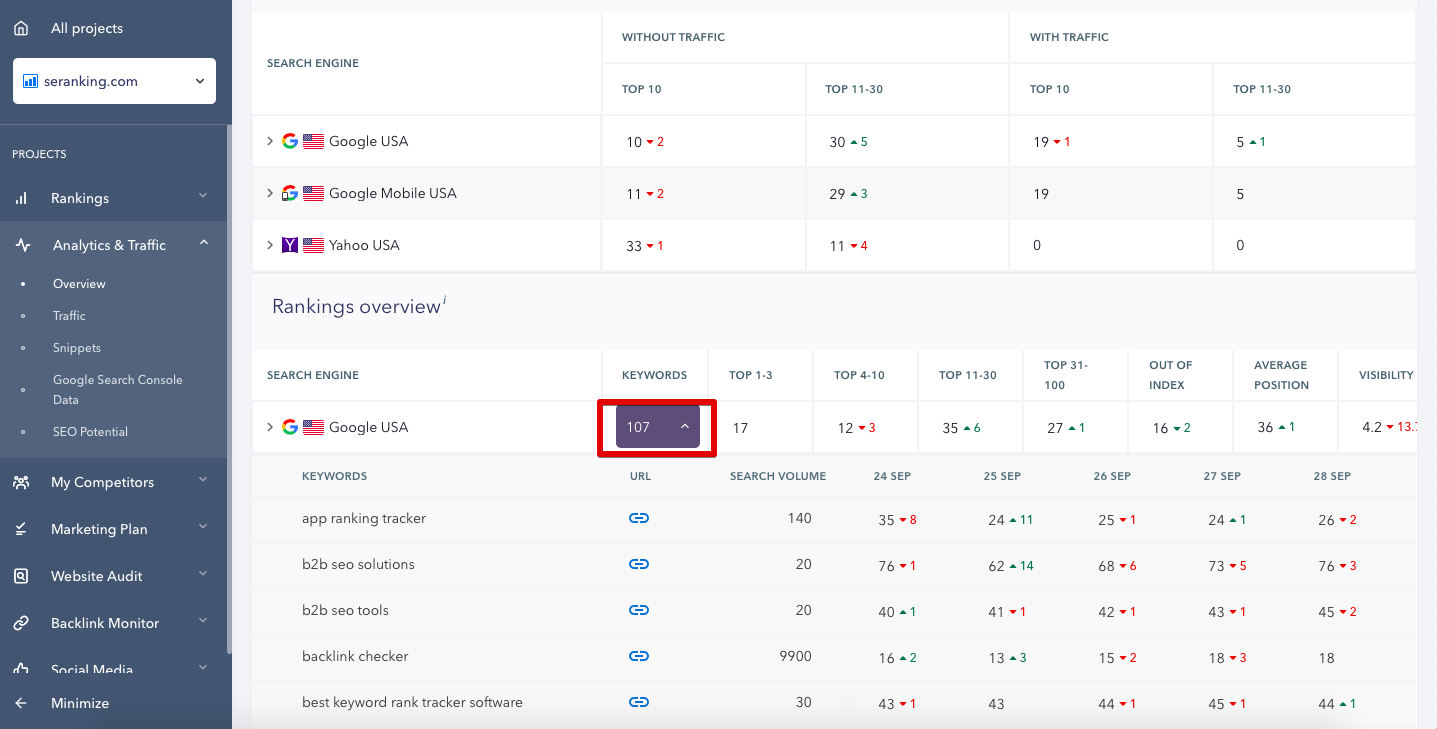
Task: Expand the Rankings sidebar menu
Action: [203, 196]
